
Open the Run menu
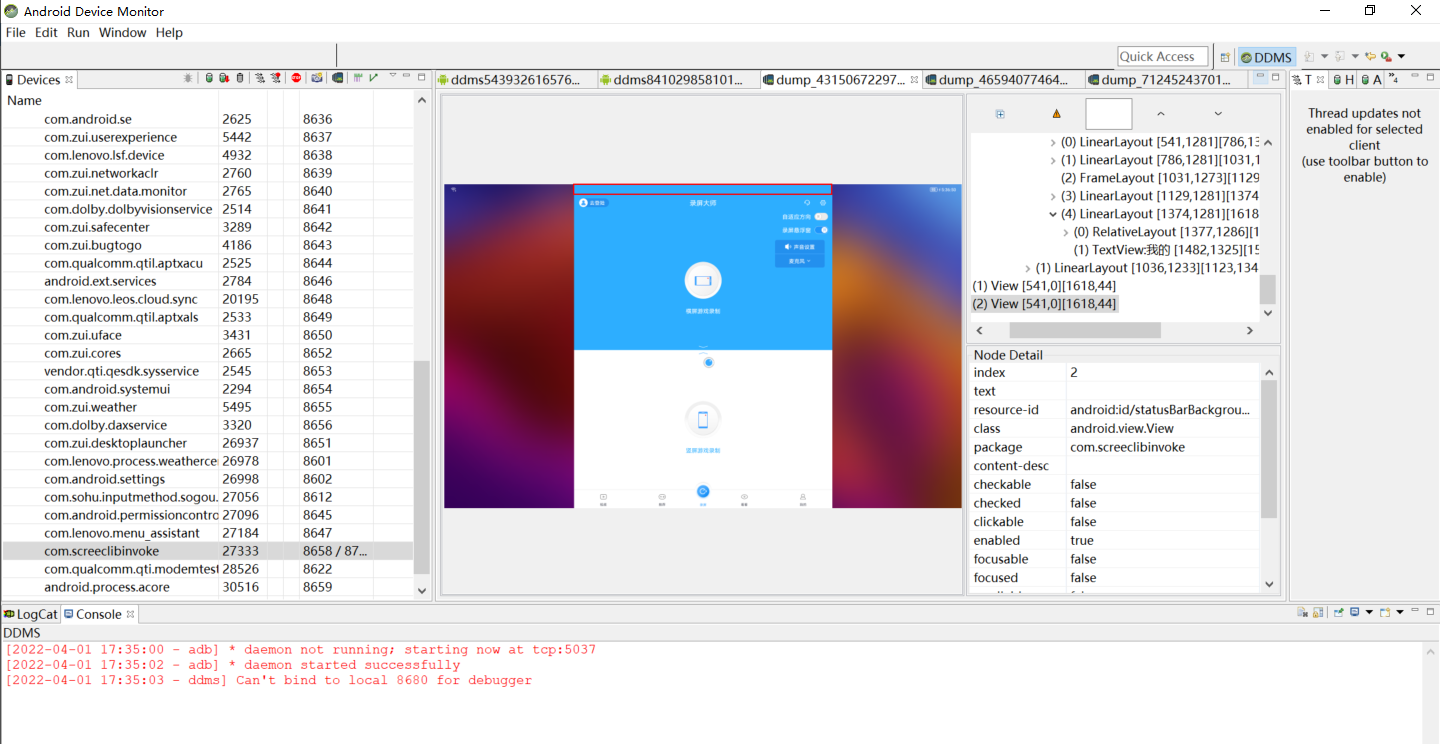point(78,32)
